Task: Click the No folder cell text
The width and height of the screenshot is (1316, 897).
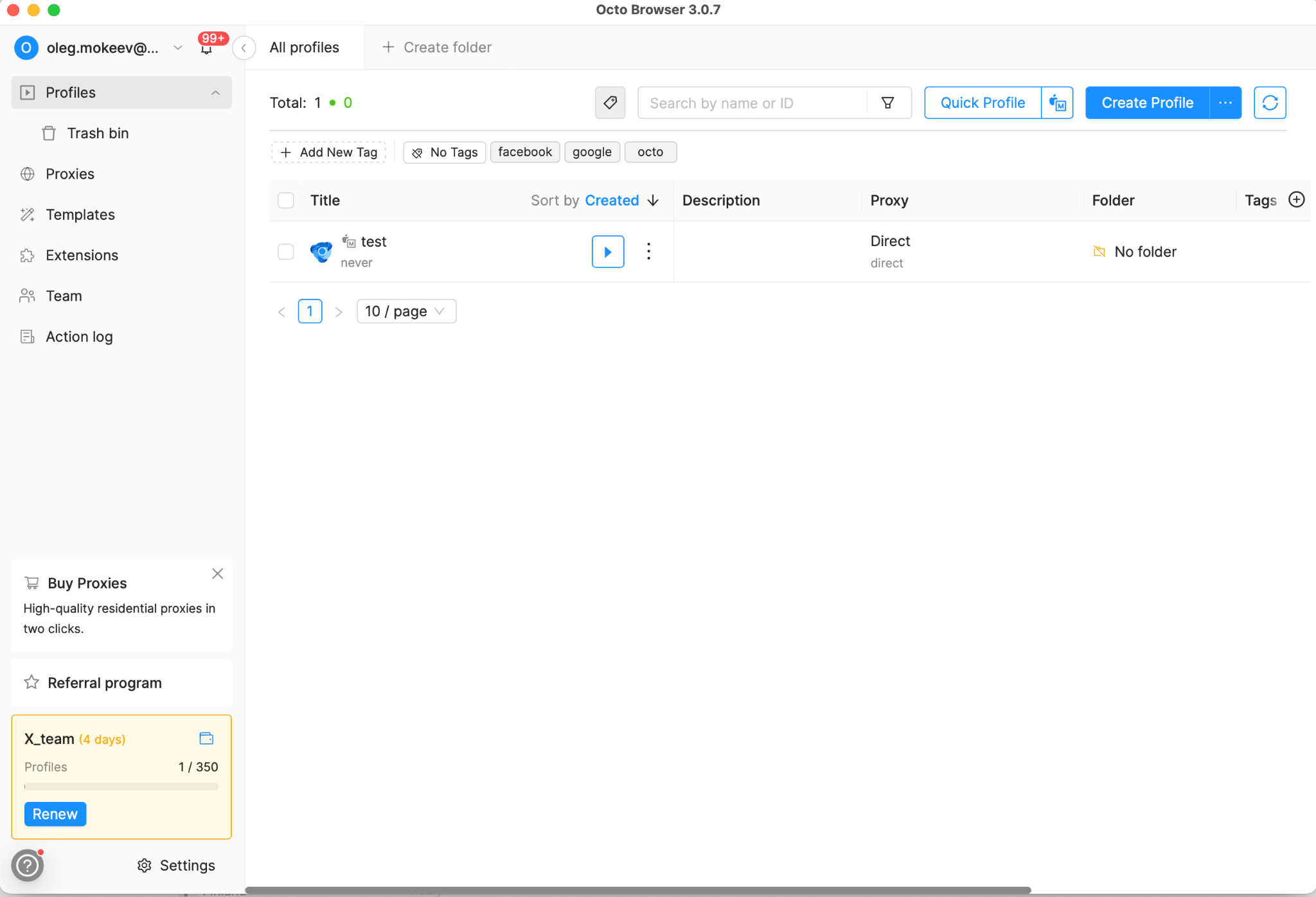Action: (x=1145, y=252)
